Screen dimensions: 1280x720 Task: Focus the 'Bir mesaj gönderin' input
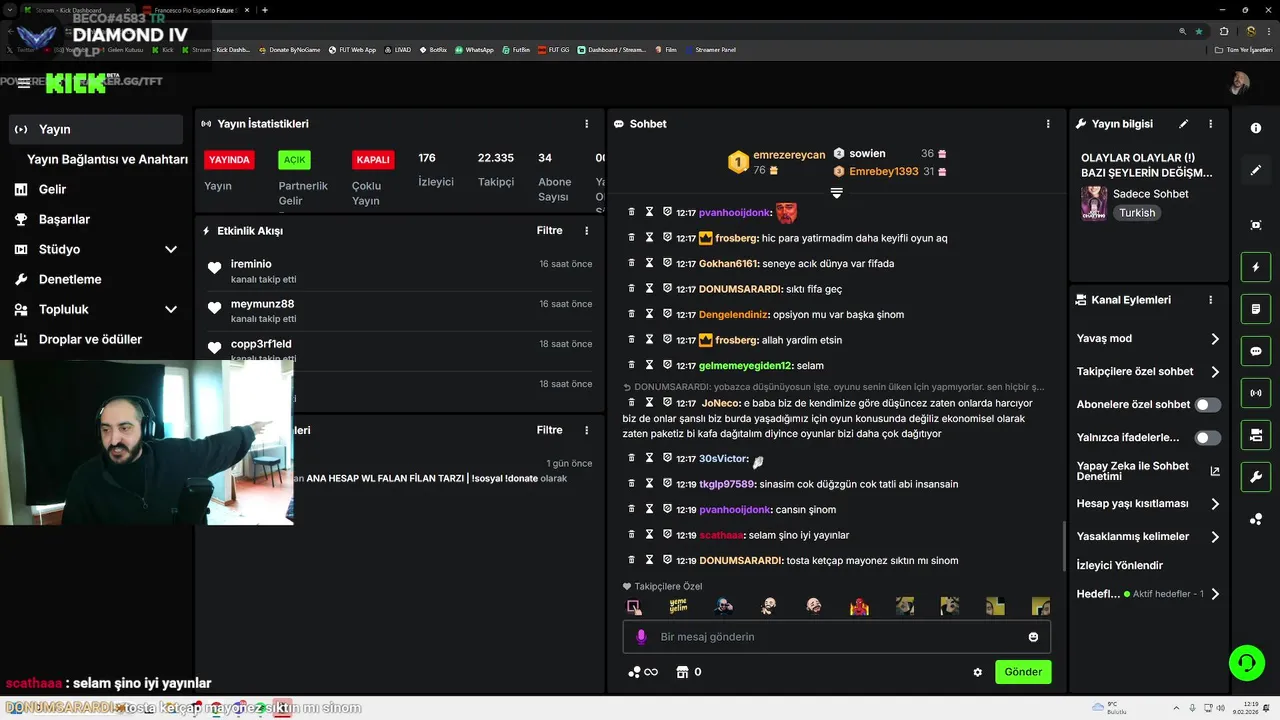(x=835, y=637)
